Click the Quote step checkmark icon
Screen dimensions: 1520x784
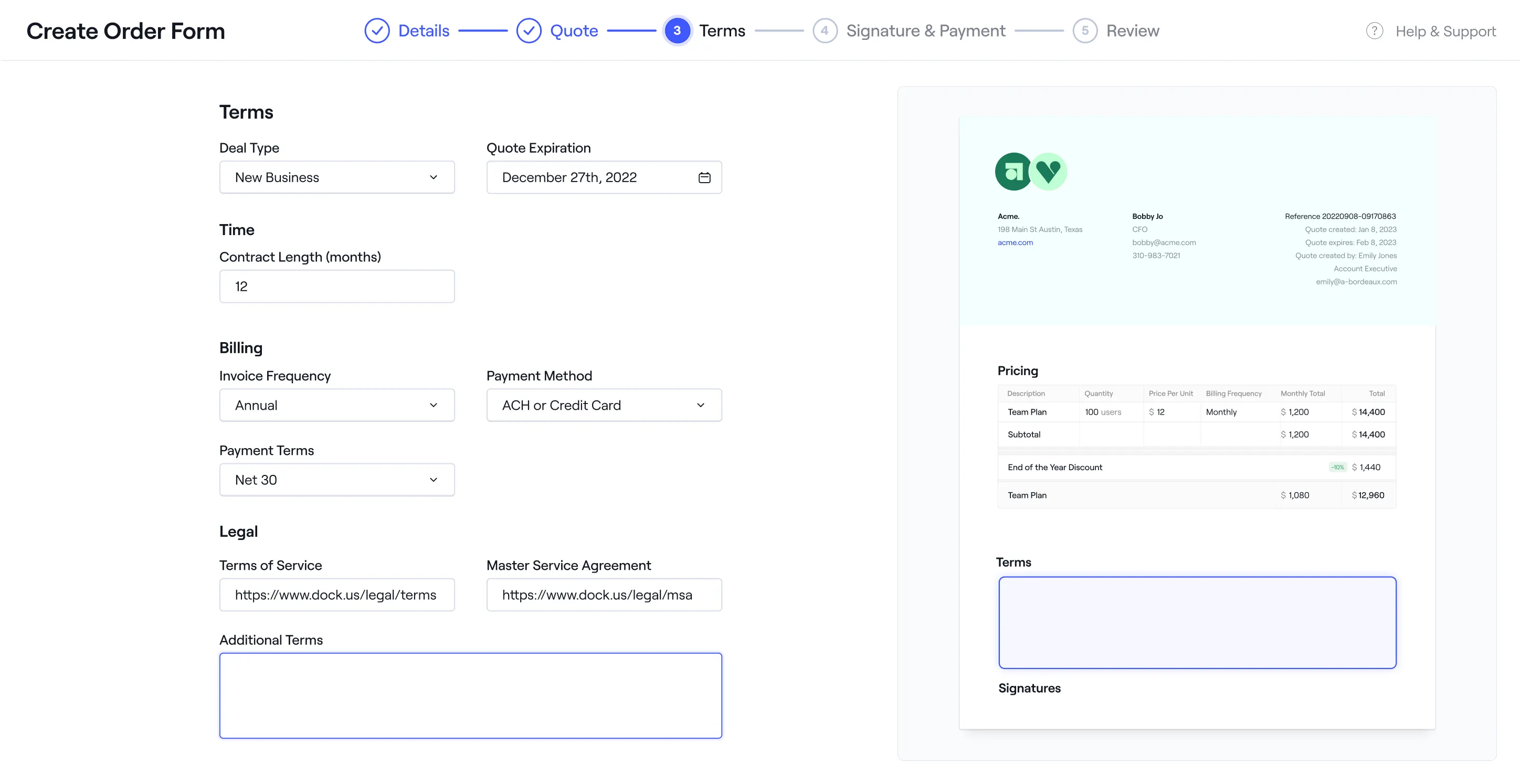pyautogui.click(x=529, y=30)
